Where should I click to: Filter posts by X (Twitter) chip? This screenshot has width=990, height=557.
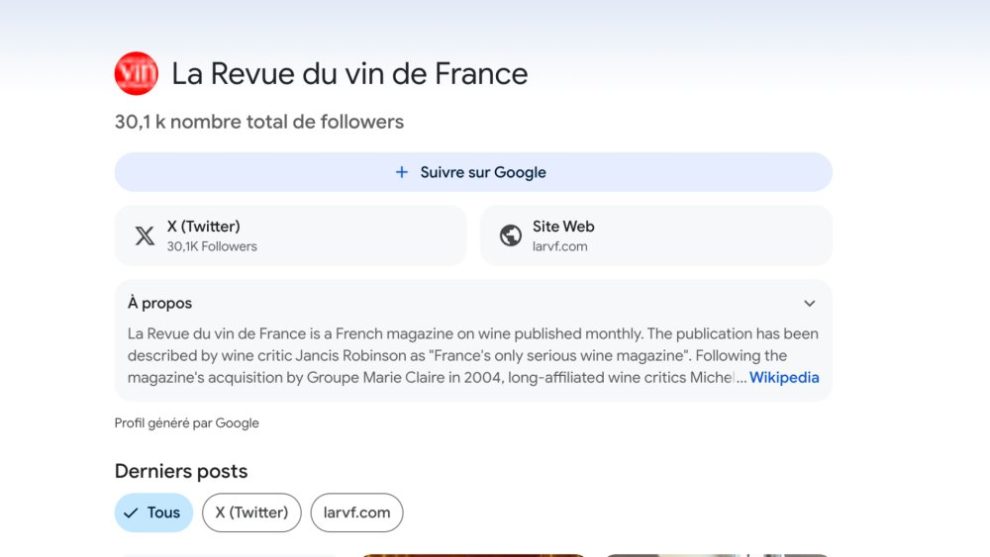pos(251,513)
